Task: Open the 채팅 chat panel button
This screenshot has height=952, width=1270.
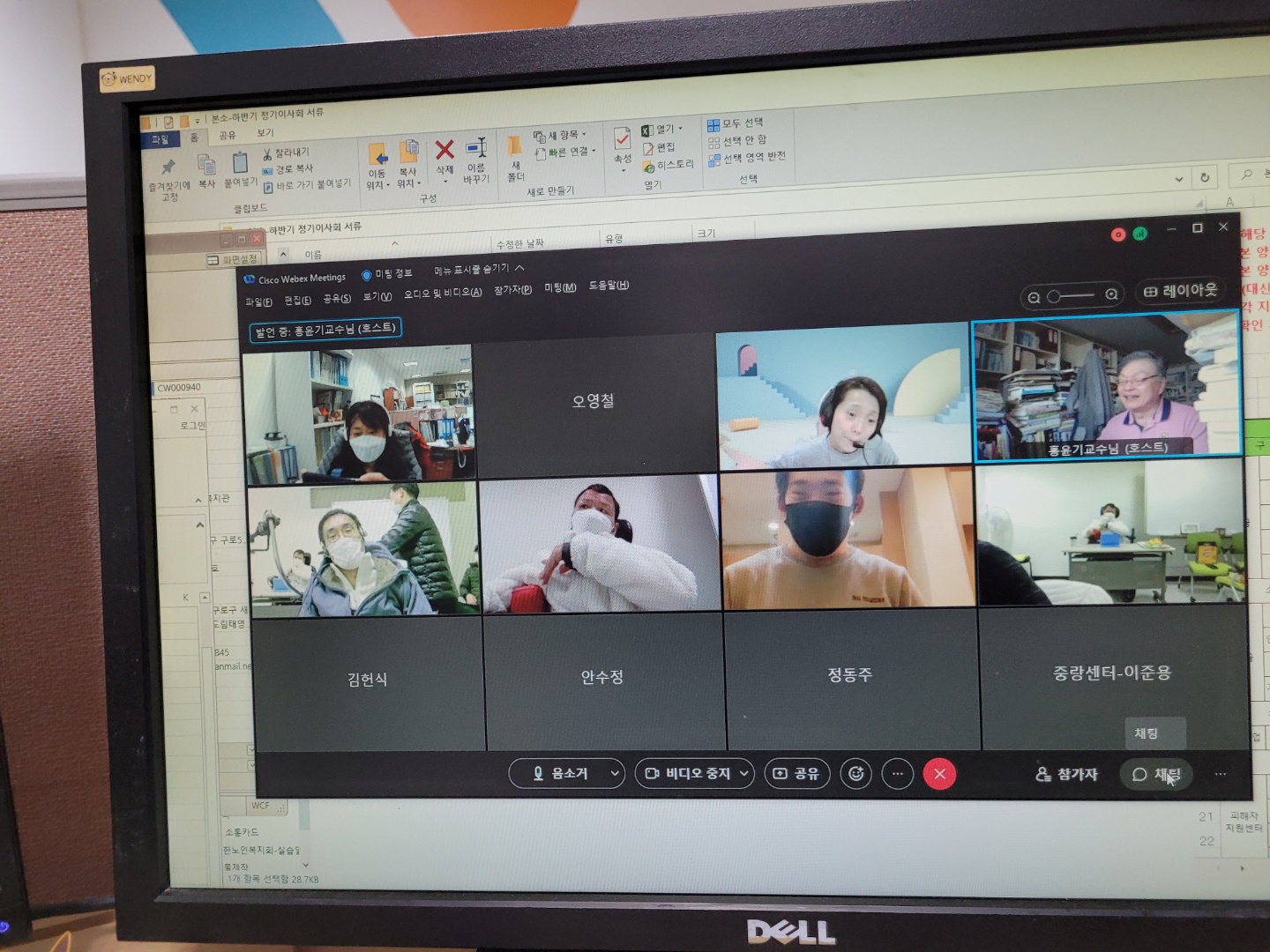Action: [1155, 774]
